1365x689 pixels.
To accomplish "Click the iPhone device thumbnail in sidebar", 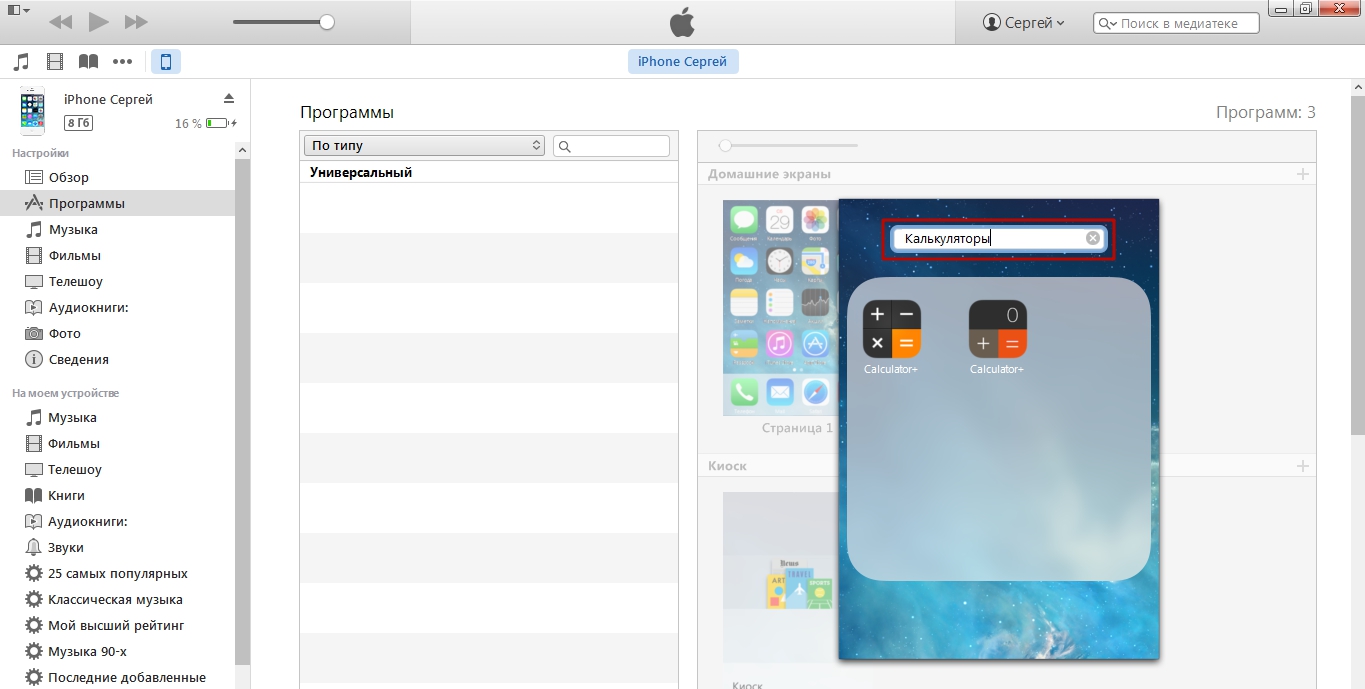I will (x=32, y=111).
